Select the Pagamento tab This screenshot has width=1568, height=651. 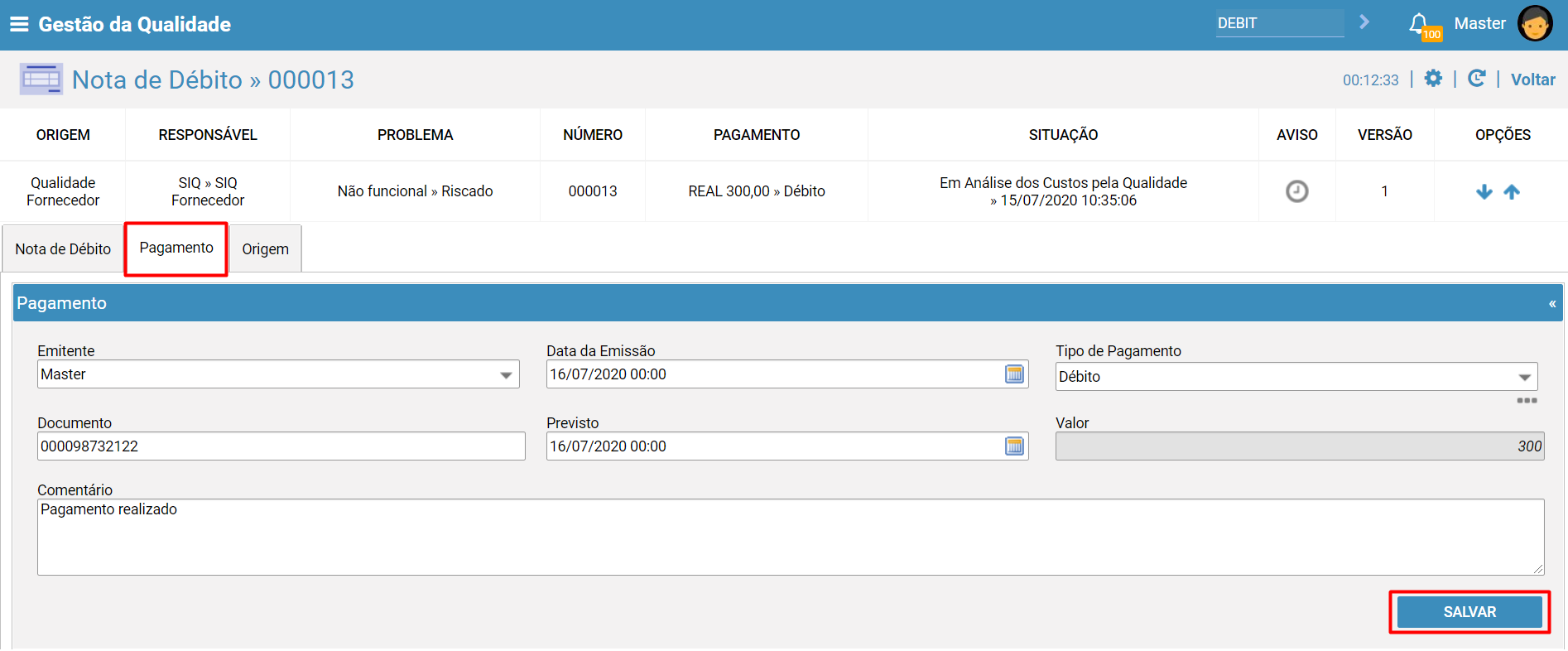coord(176,248)
